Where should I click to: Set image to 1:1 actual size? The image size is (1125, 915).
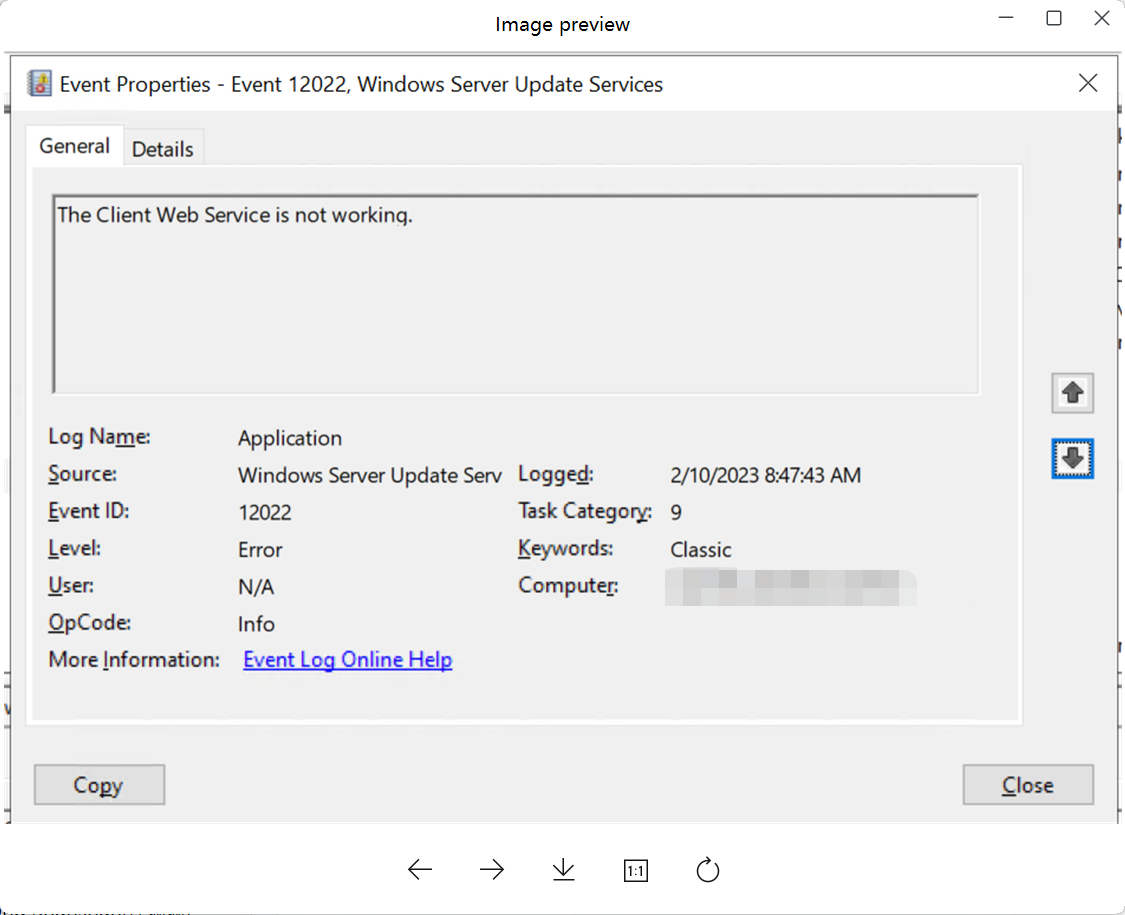pos(636,871)
